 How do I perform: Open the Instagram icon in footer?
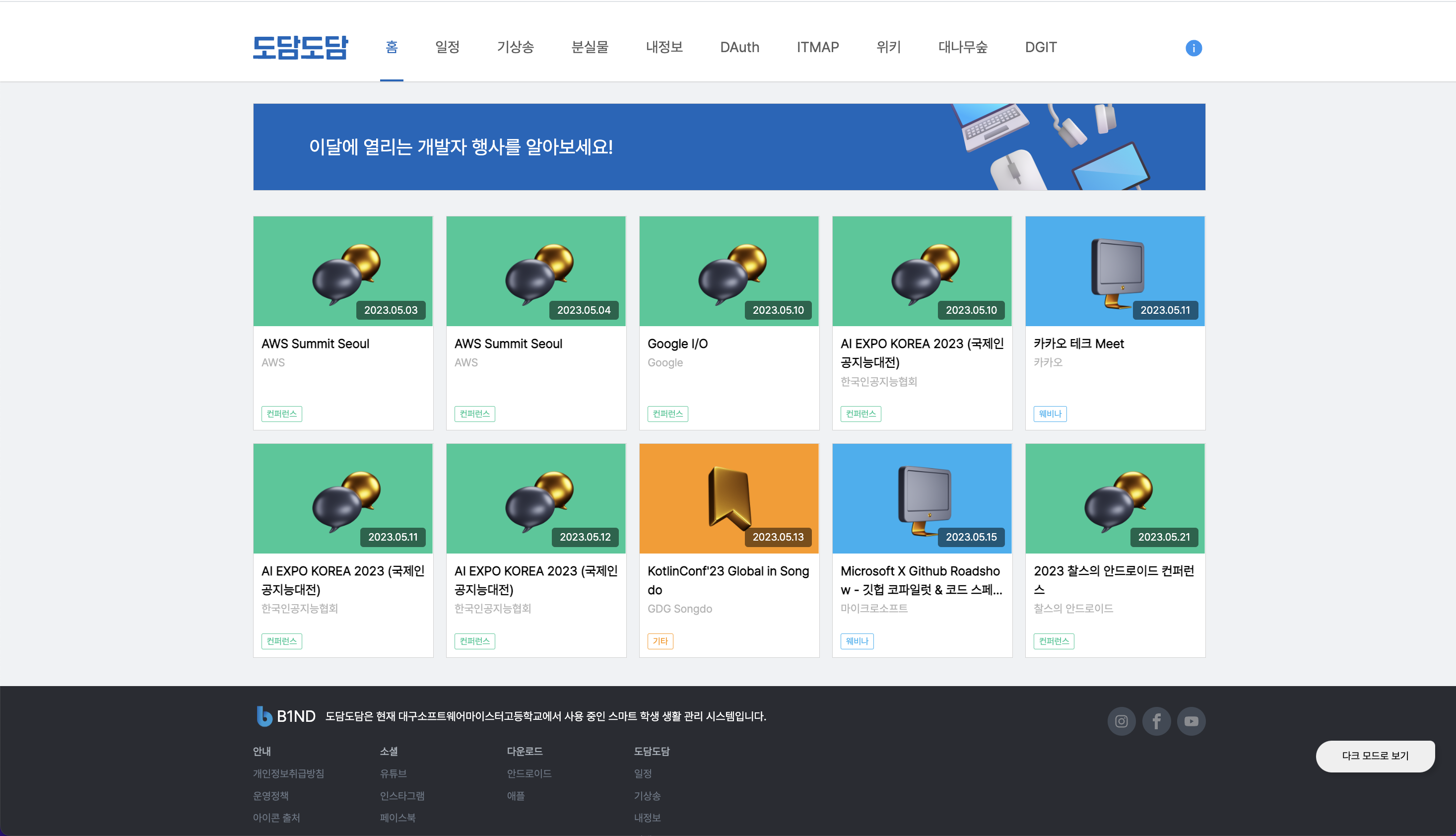[1121, 721]
